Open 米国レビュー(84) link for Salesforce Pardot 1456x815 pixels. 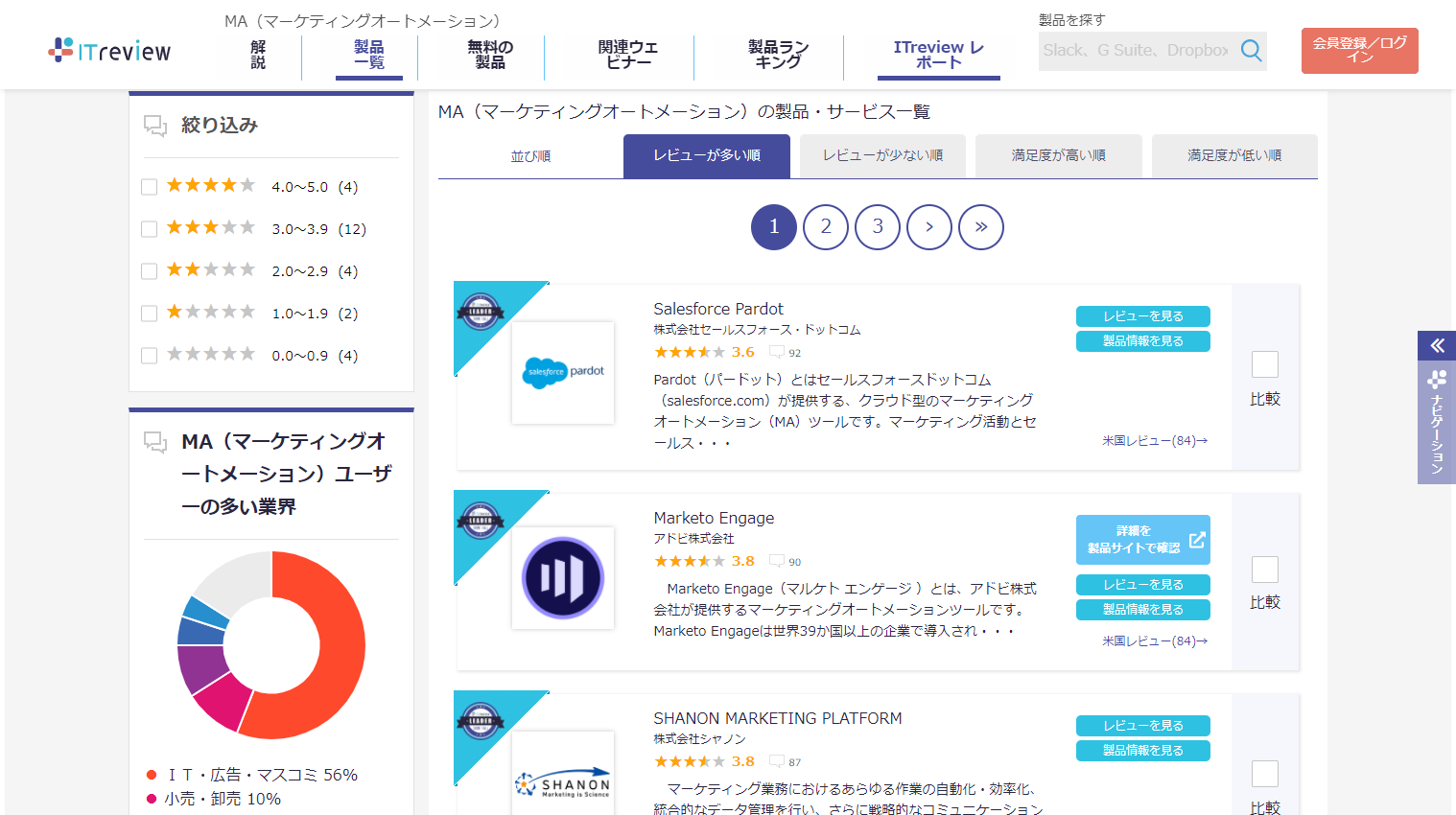(x=1155, y=441)
